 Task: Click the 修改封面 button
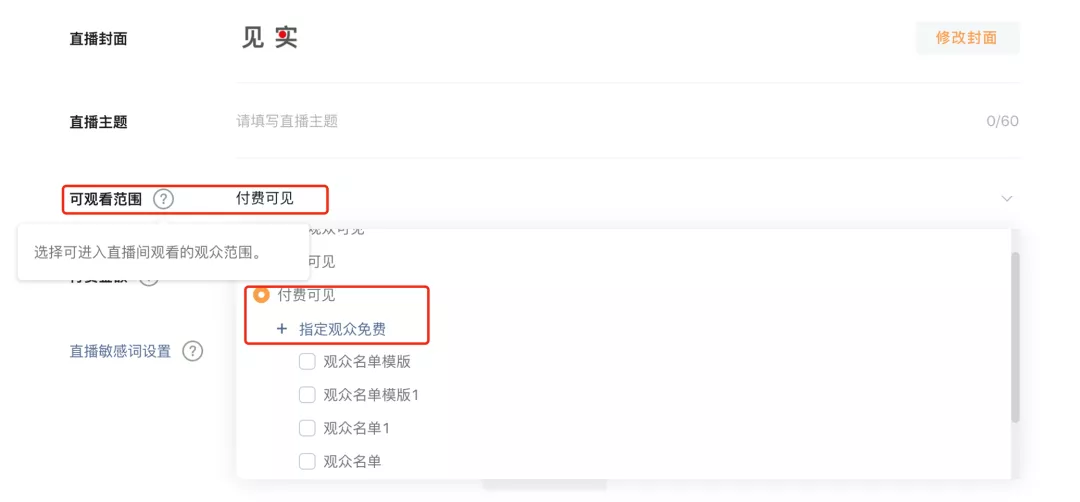(966, 38)
